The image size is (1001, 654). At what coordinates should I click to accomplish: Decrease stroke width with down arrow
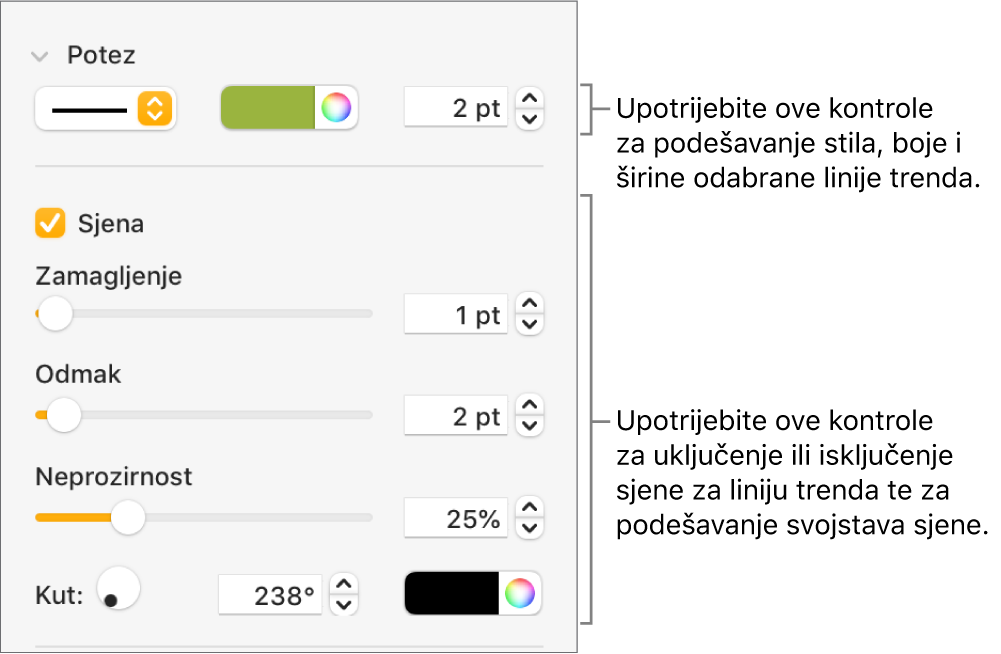(x=530, y=119)
